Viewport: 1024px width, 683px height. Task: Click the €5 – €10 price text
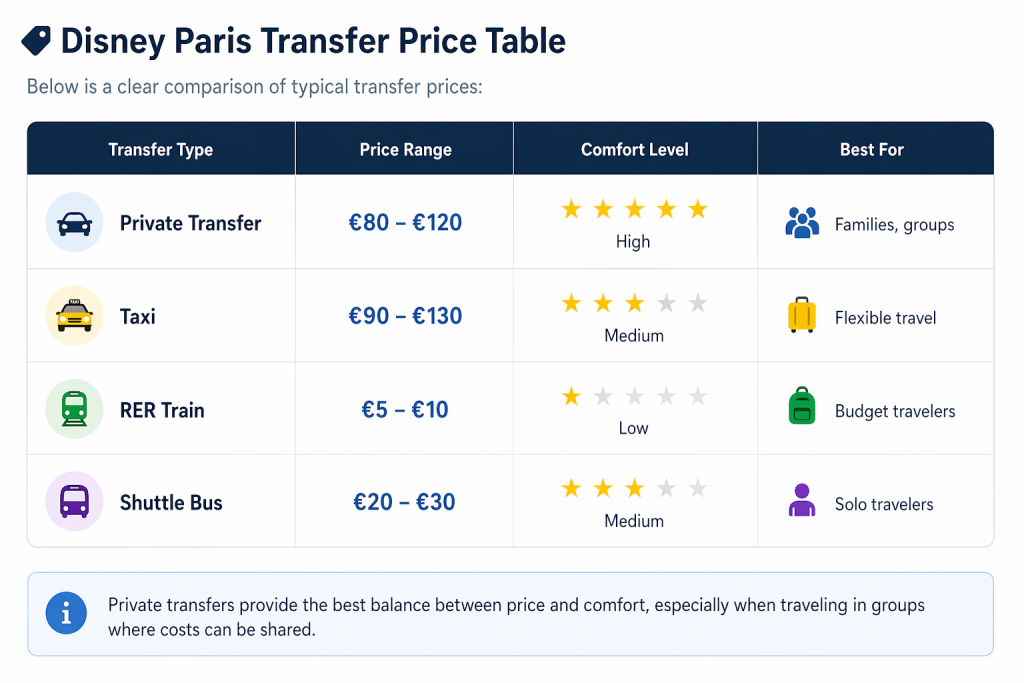405,409
